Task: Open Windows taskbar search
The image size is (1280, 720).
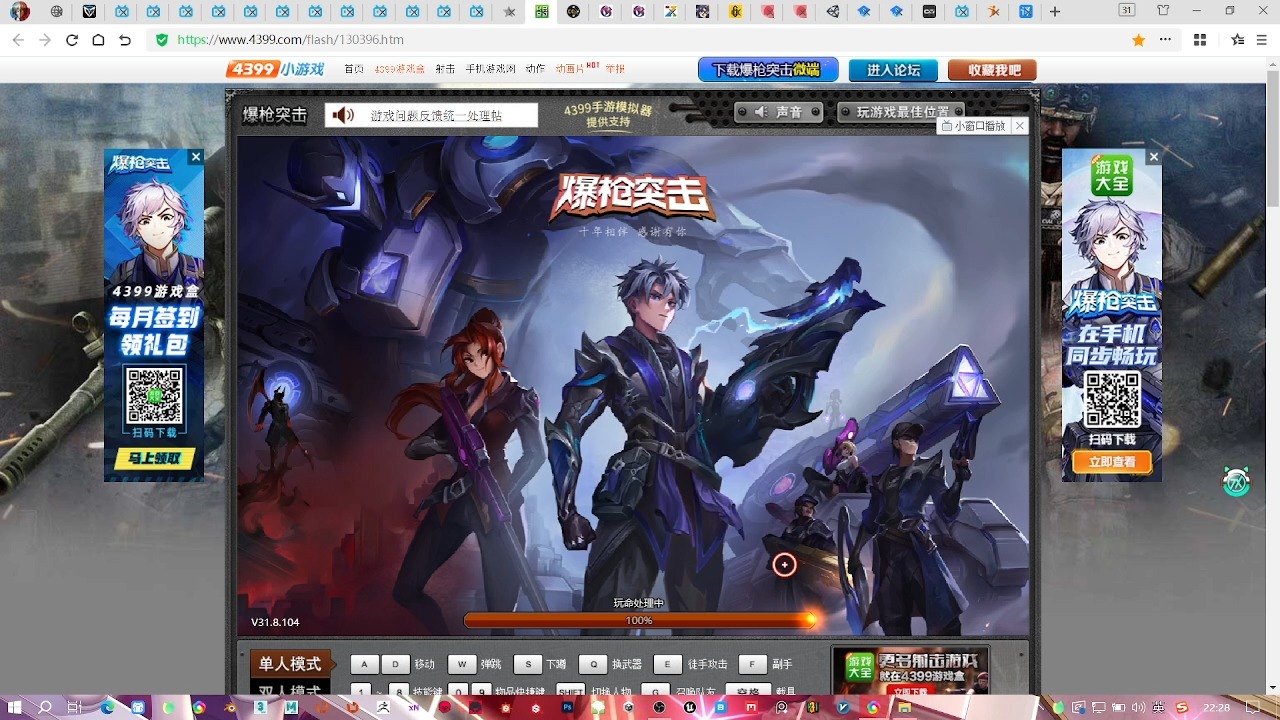Action: coord(45,707)
